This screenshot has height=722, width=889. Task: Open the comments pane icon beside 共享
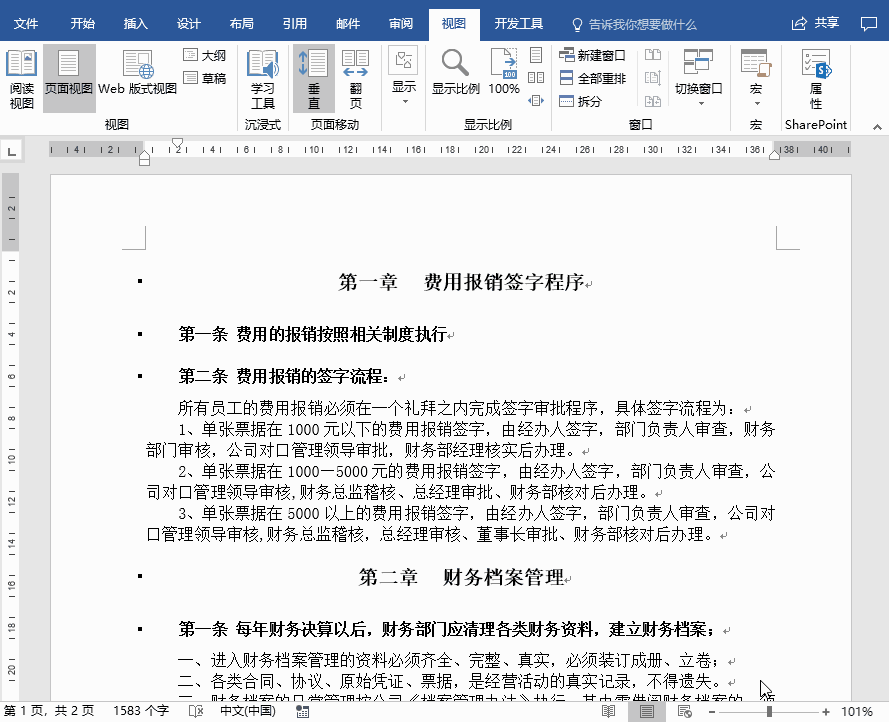869,23
